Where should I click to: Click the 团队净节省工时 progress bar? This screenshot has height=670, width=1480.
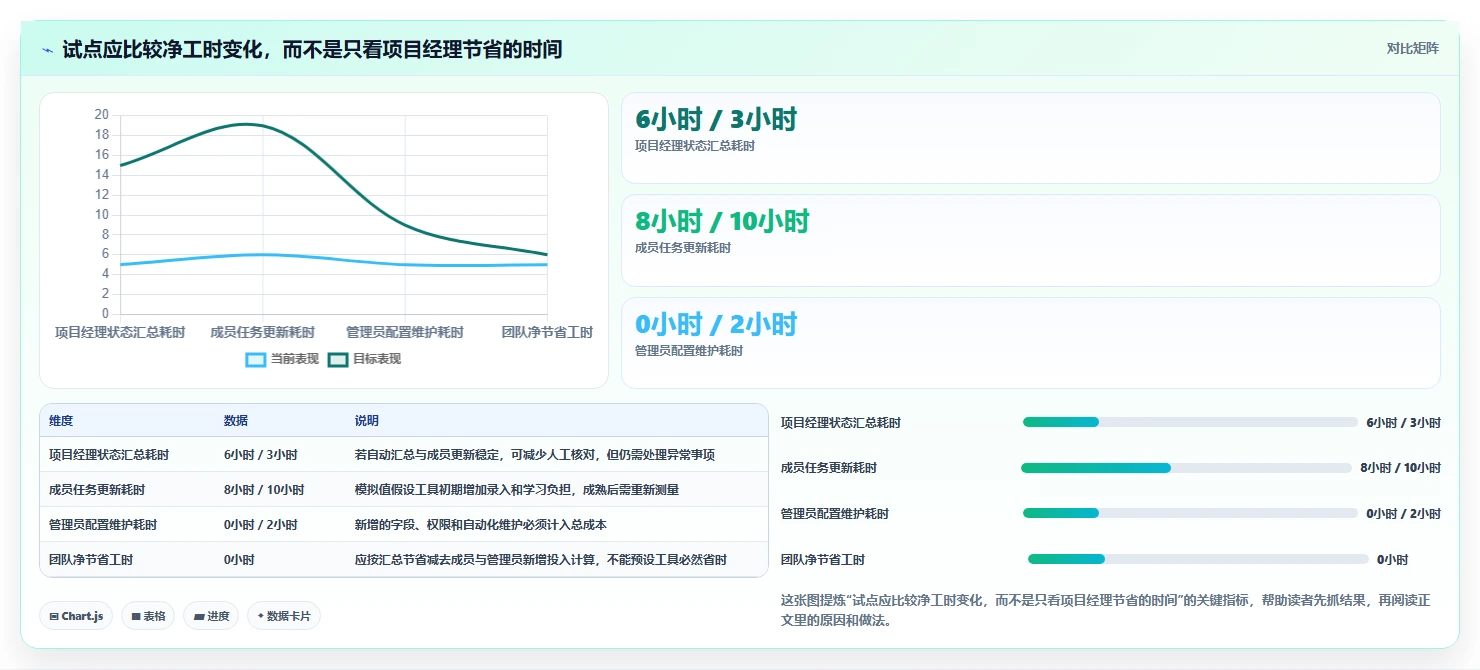pyautogui.click(x=1198, y=559)
